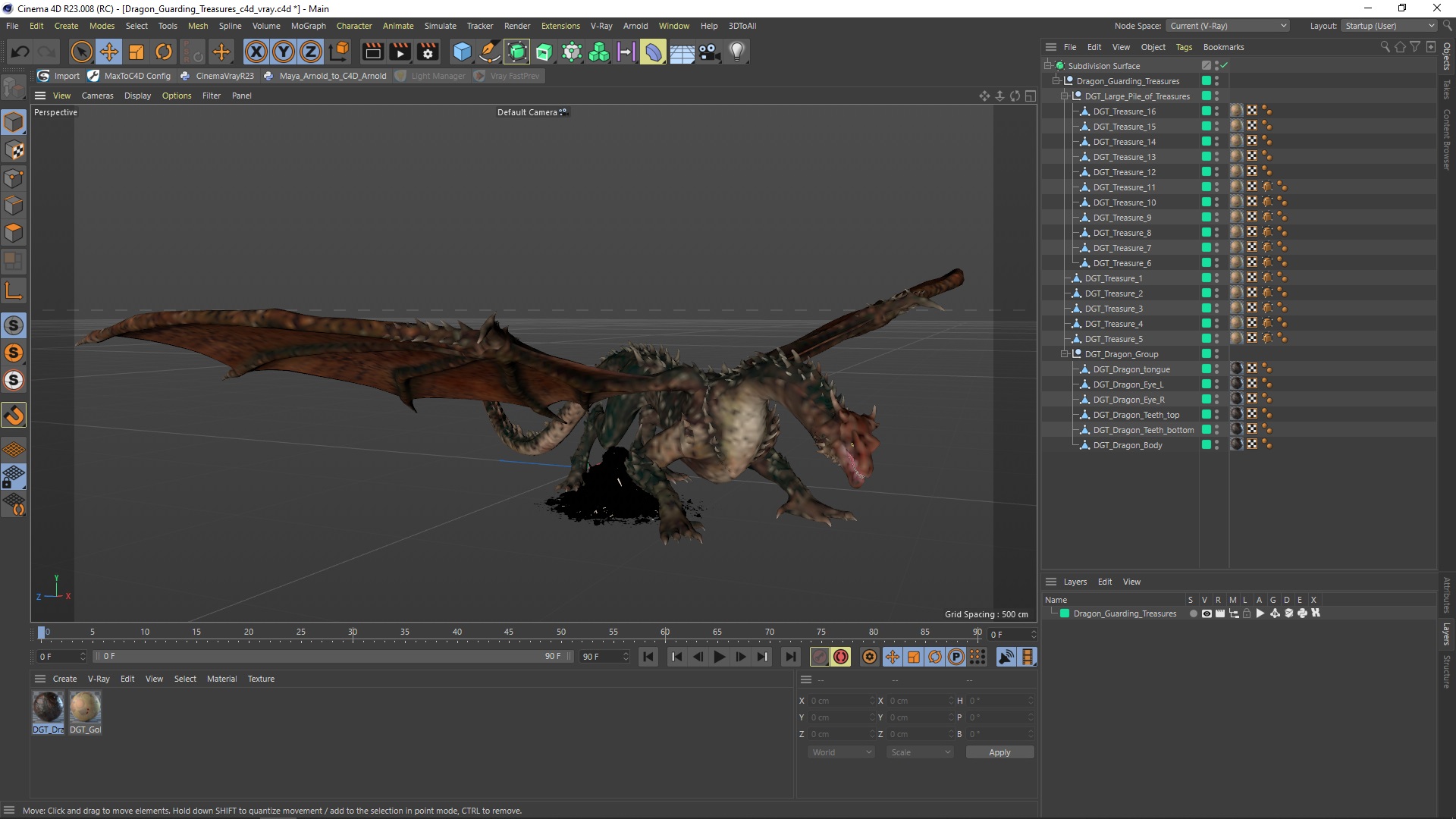Toggle Subdivision Surface enable checkmark

[1224, 66]
